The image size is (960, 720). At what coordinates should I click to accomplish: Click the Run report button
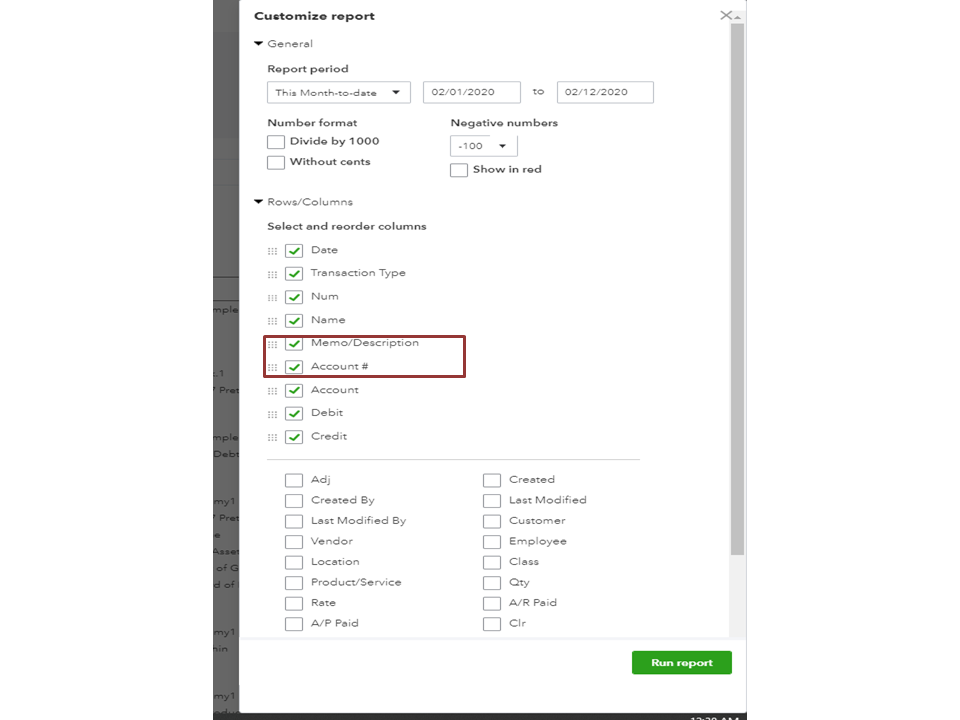[681, 663]
